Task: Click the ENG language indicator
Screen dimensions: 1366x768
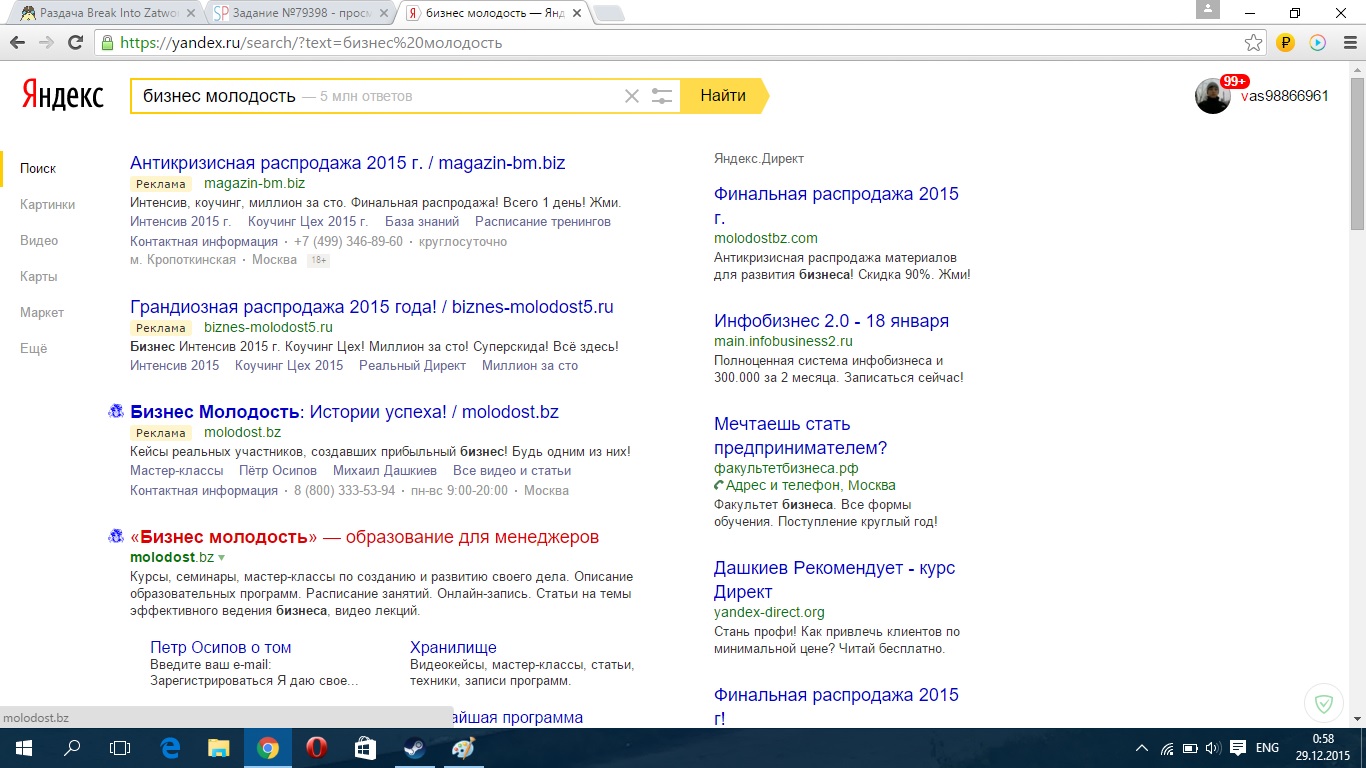Action: 1267,748
